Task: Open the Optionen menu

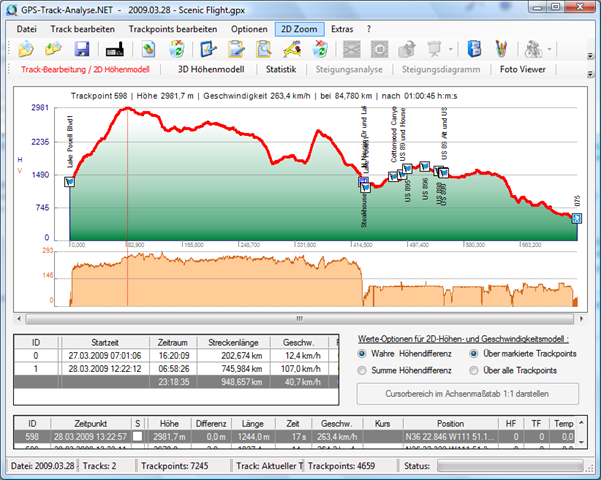Action: (x=248, y=29)
